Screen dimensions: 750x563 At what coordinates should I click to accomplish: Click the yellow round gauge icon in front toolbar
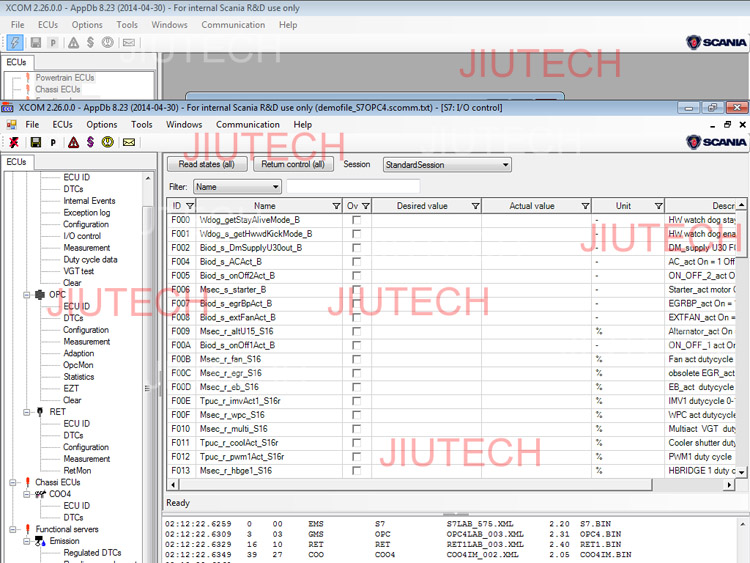(108, 142)
